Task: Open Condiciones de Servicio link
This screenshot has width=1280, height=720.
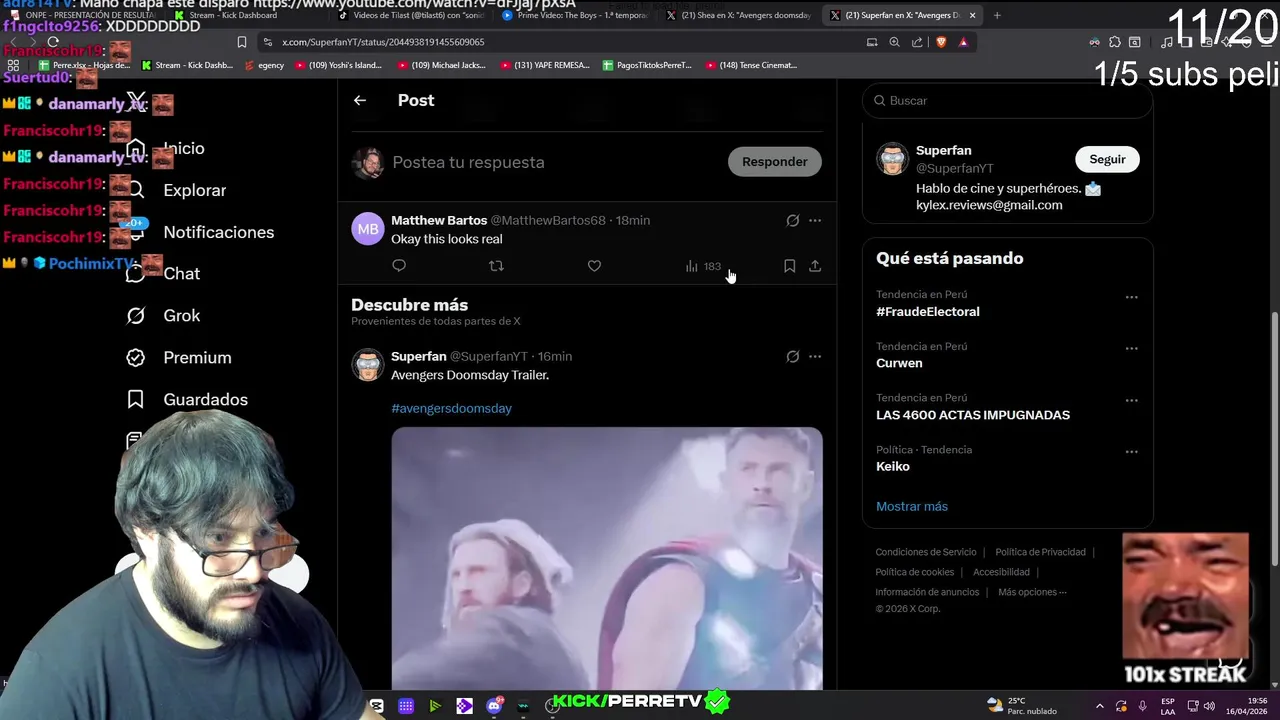Action: click(x=926, y=552)
